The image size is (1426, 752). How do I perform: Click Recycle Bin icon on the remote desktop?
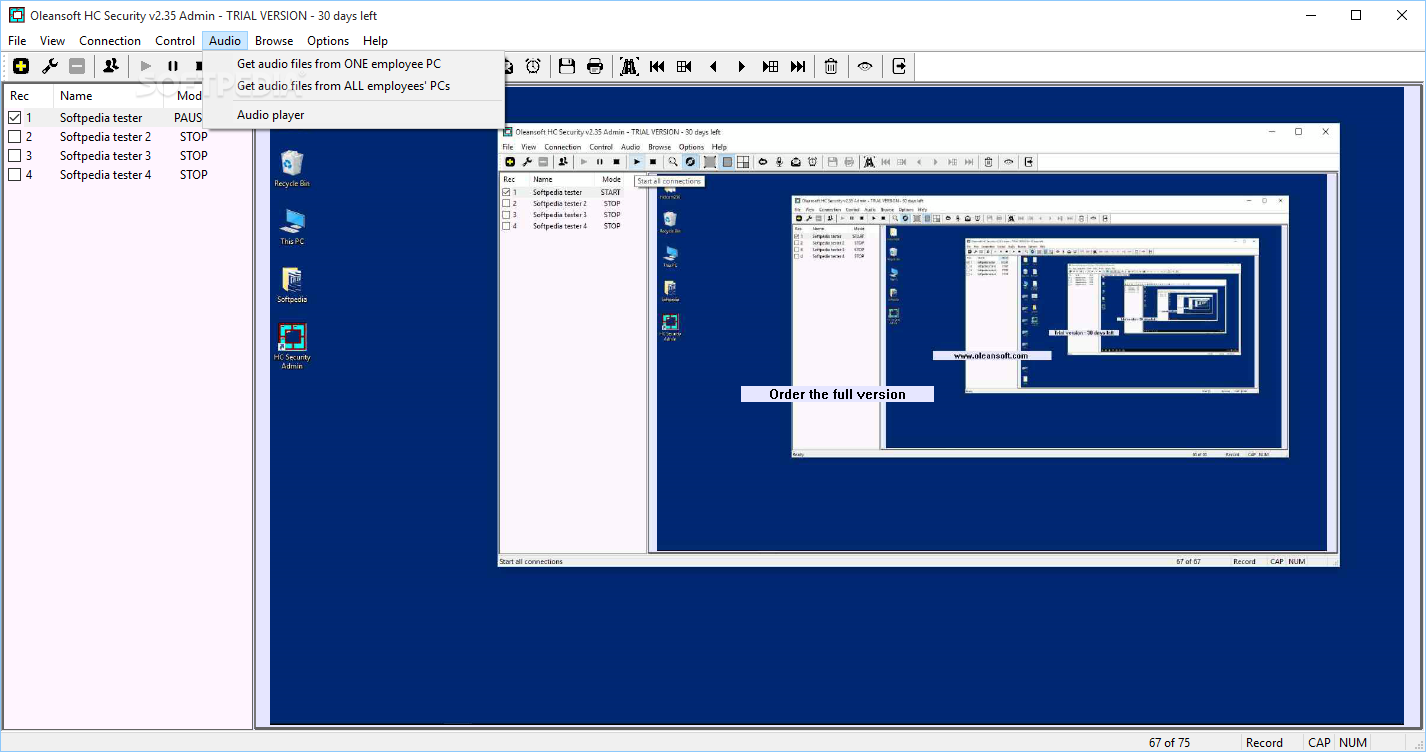(292, 169)
